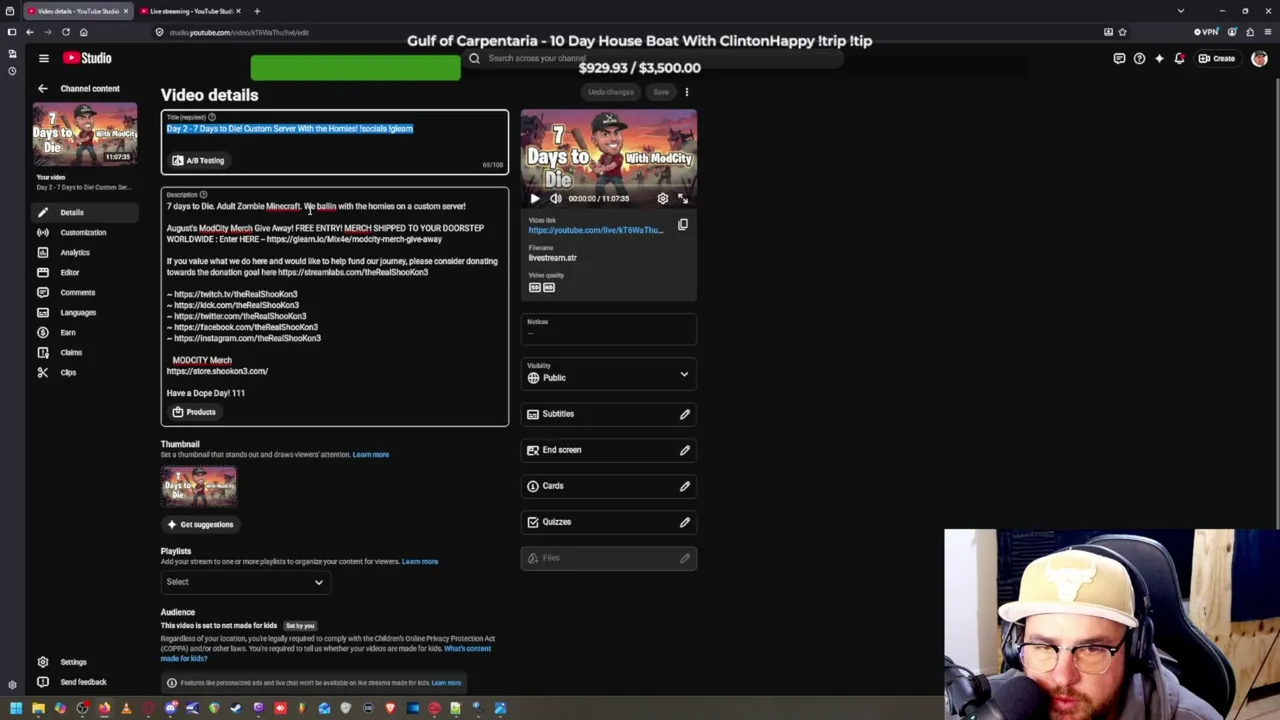Mute the video preview volume

pos(556,199)
